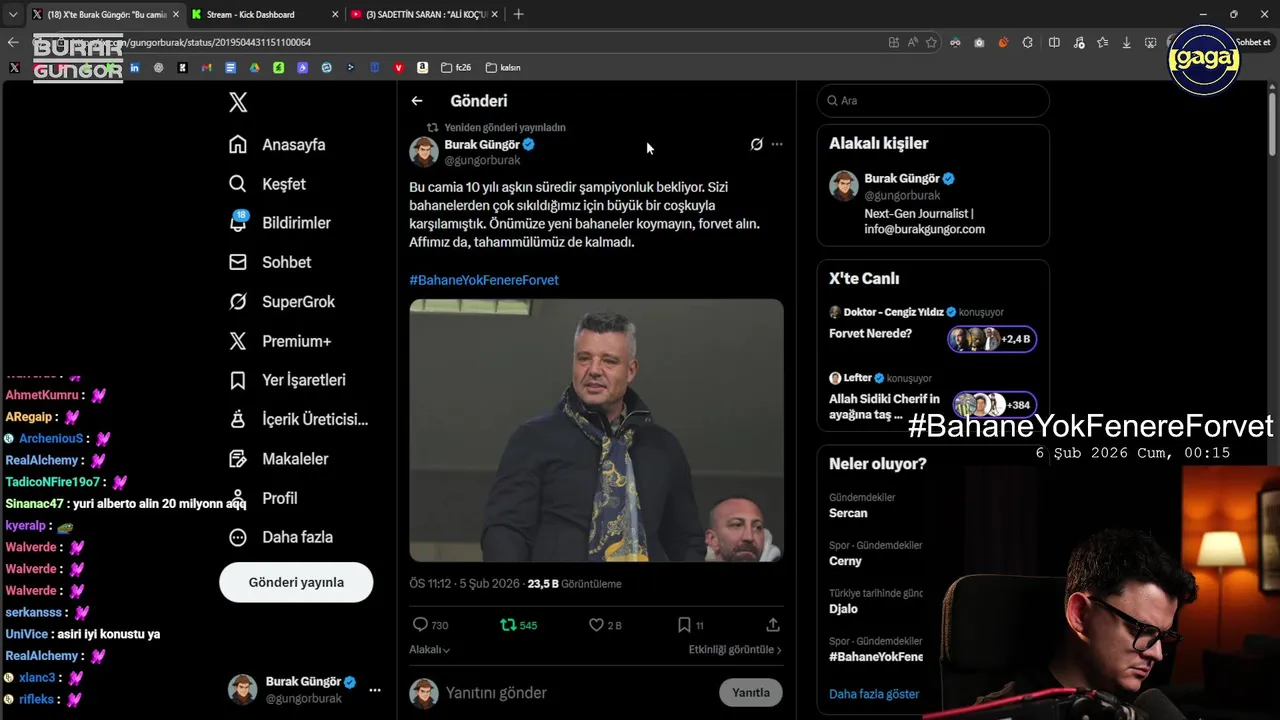
Task: Open Bildirimler with 18 unread badge
Action: [x=279, y=223]
